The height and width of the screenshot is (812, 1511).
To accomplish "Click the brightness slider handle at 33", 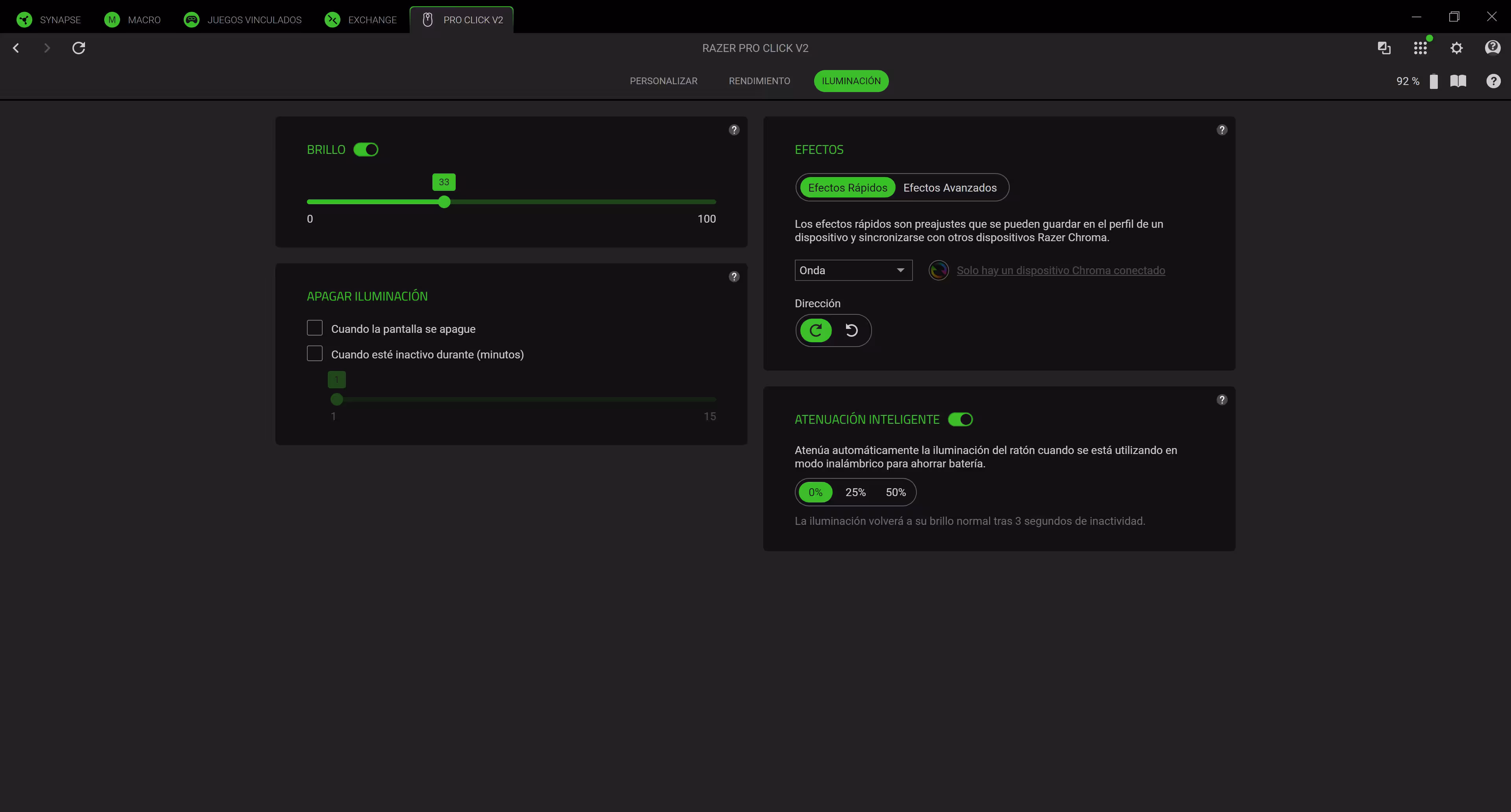I will (444, 202).
